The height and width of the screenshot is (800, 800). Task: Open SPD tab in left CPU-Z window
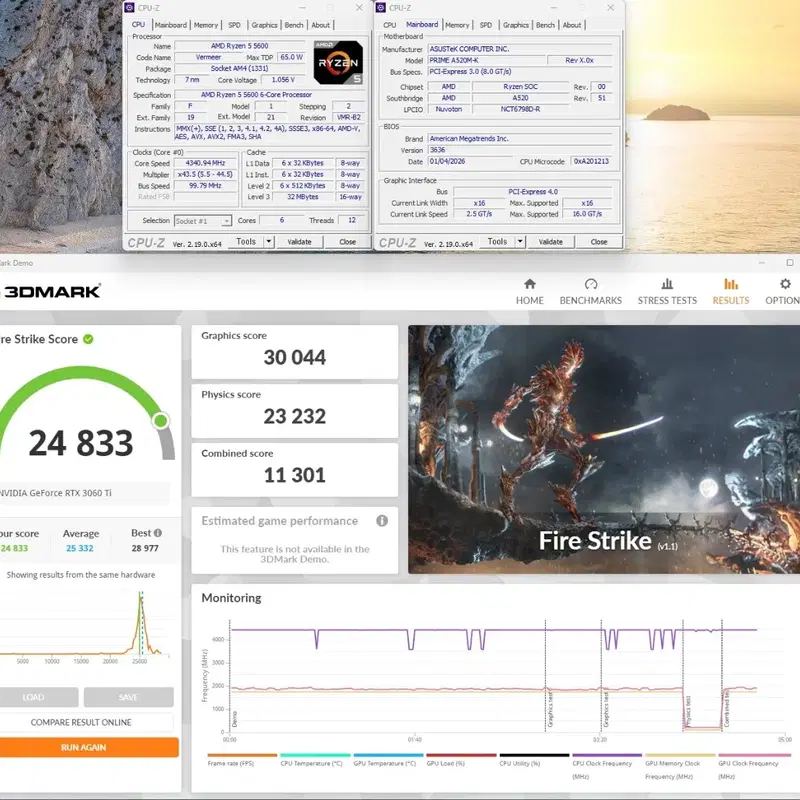[x=234, y=25]
